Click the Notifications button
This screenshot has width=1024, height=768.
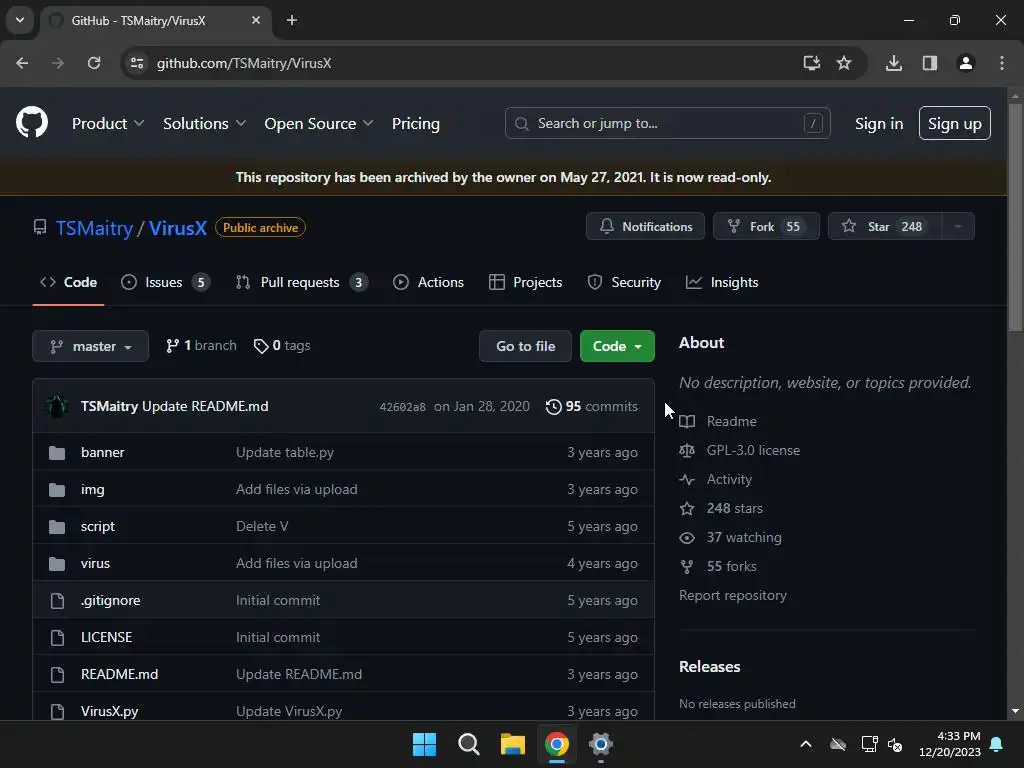click(645, 227)
